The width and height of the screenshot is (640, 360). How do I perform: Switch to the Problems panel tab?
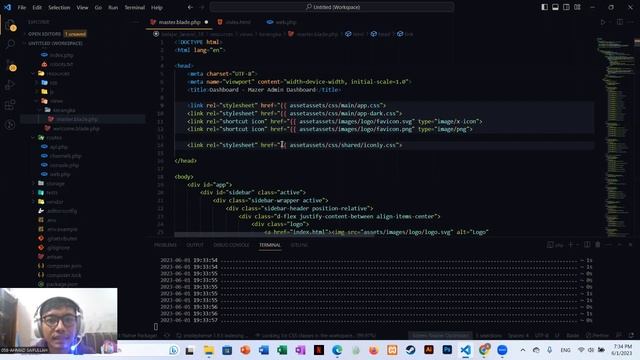(x=165, y=245)
